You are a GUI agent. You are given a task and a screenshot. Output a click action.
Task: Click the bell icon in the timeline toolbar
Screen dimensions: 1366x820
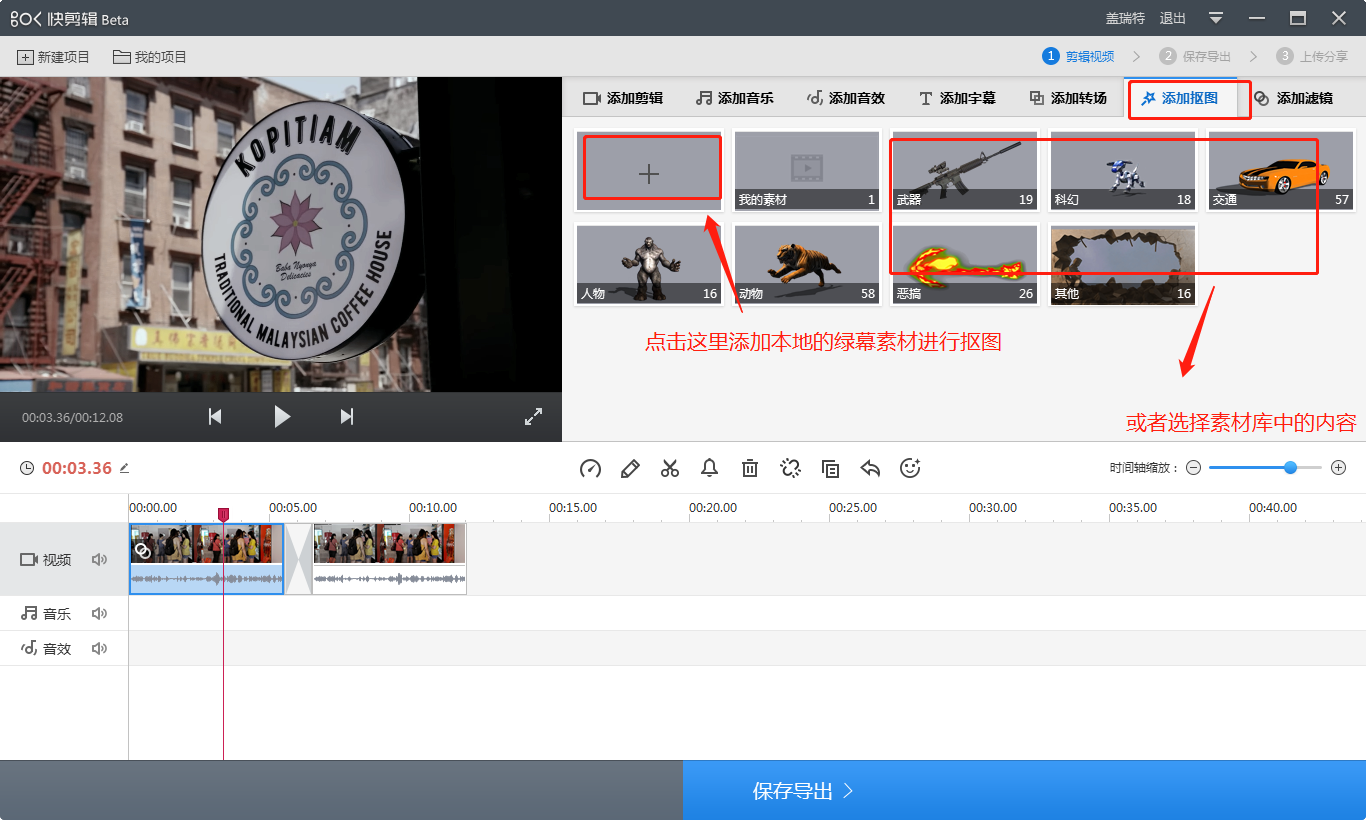click(x=710, y=468)
